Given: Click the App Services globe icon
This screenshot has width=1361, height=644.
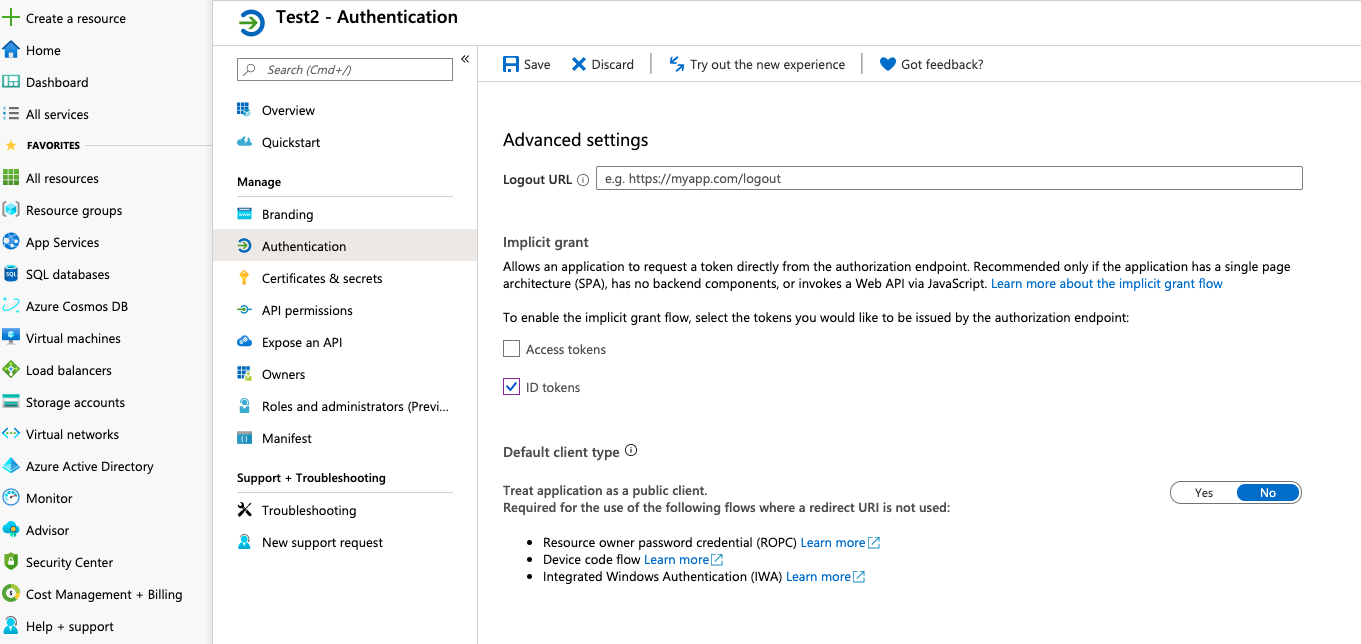Looking at the screenshot, I should point(11,242).
